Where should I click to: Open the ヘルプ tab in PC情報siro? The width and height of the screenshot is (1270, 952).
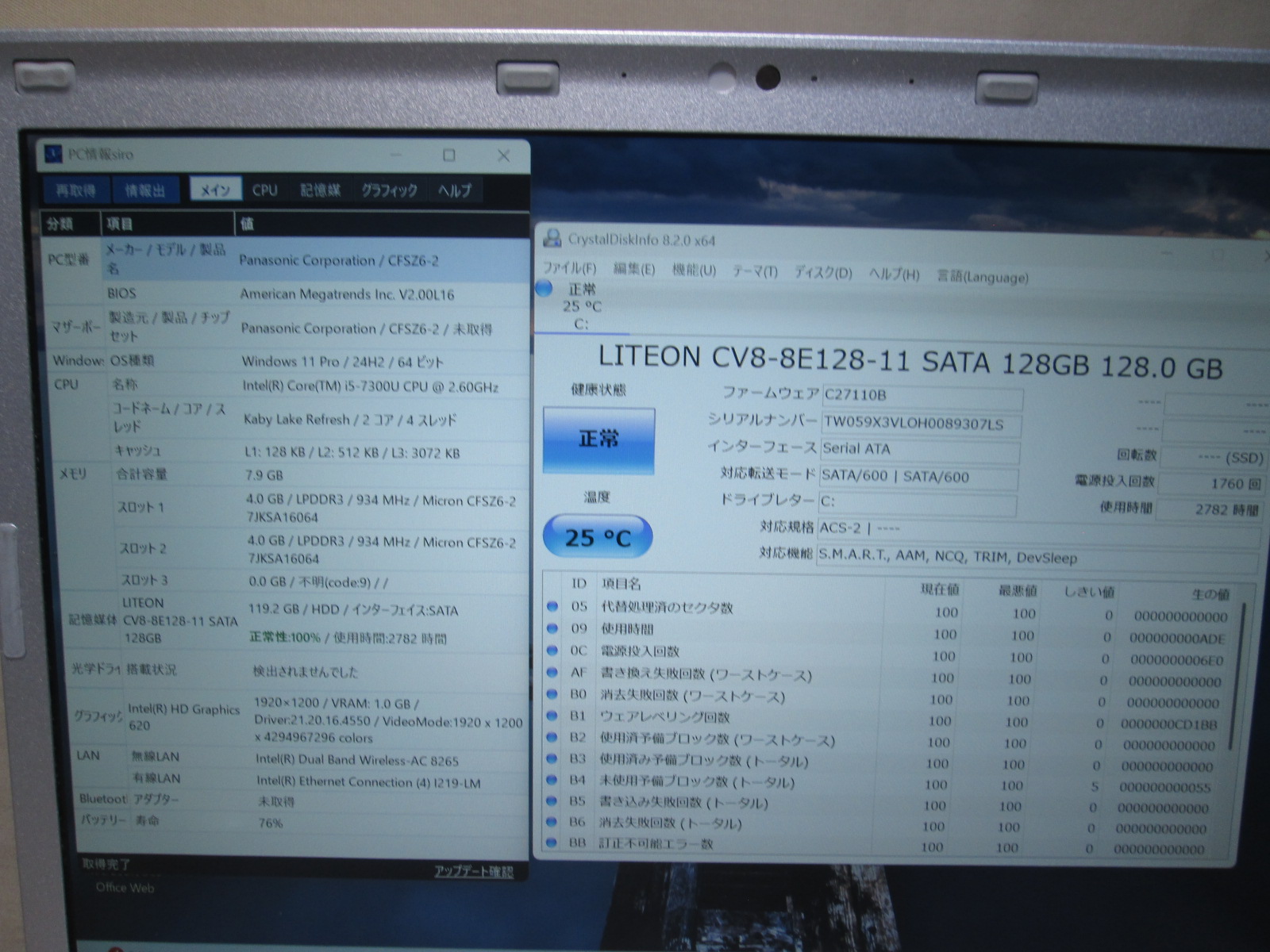click(455, 190)
